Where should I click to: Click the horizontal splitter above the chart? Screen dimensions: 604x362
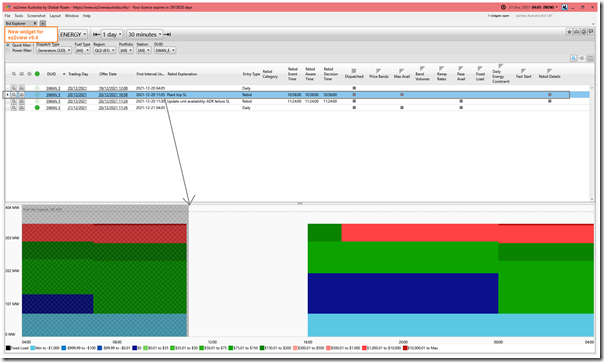(x=299, y=203)
